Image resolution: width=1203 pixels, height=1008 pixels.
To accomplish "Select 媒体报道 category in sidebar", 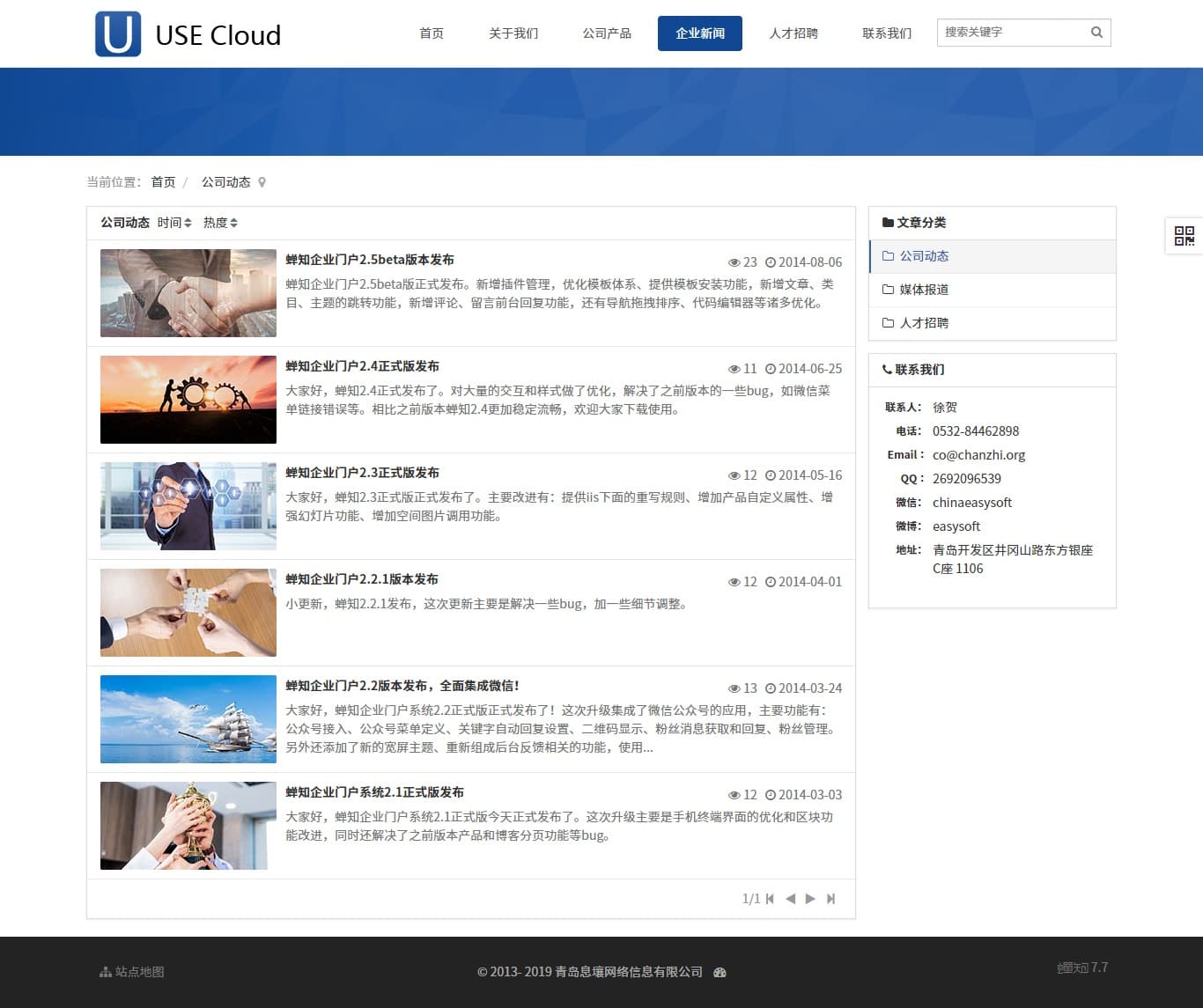I will click(923, 290).
